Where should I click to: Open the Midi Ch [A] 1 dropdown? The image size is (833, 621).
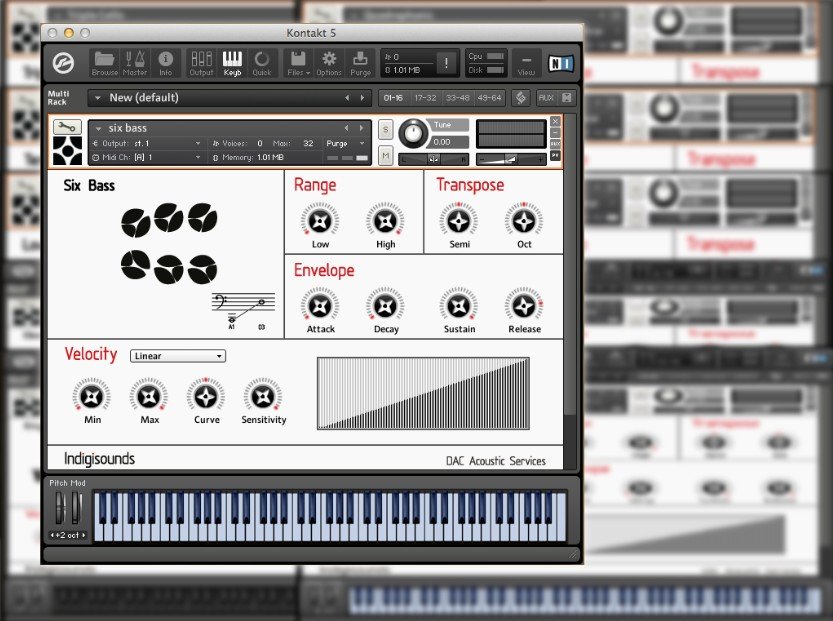point(147,157)
